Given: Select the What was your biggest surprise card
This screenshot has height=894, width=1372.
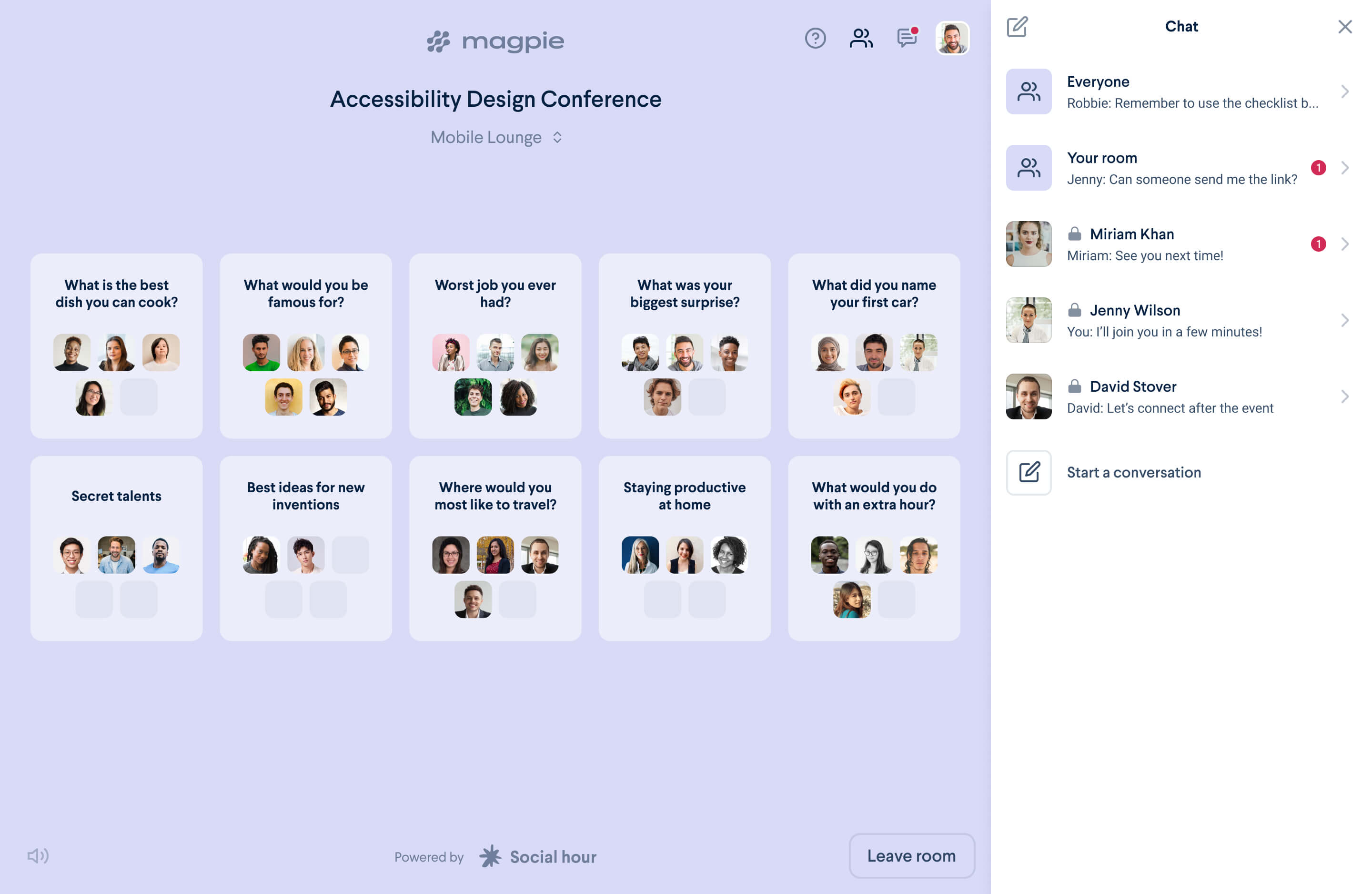Looking at the screenshot, I should (684, 345).
